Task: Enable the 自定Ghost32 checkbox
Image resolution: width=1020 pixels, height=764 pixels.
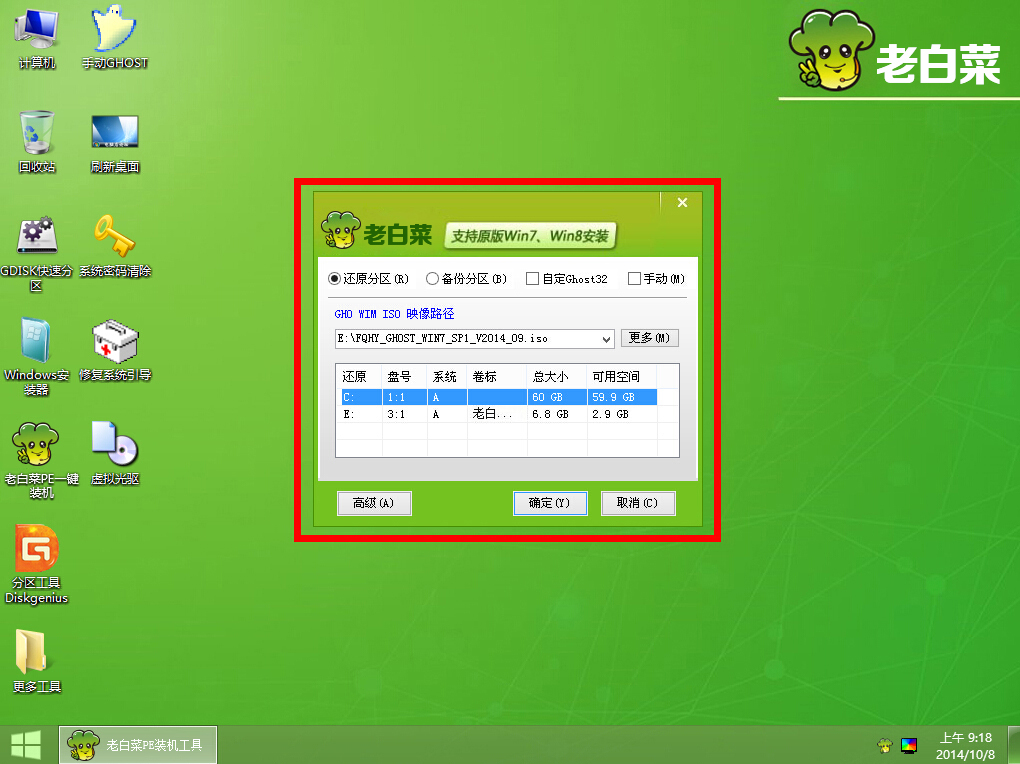Action: pyautogui.click(x=566, y=279)
